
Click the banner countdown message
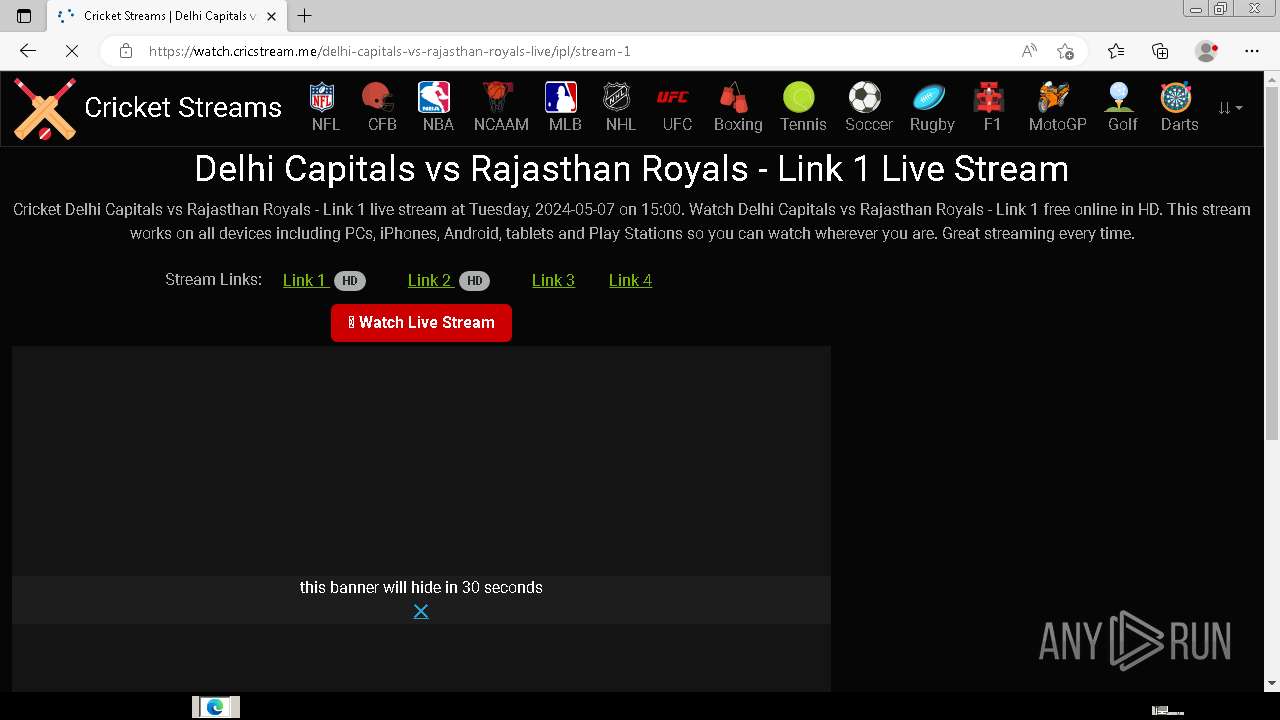pyautogui.click(x=421, y=587)
